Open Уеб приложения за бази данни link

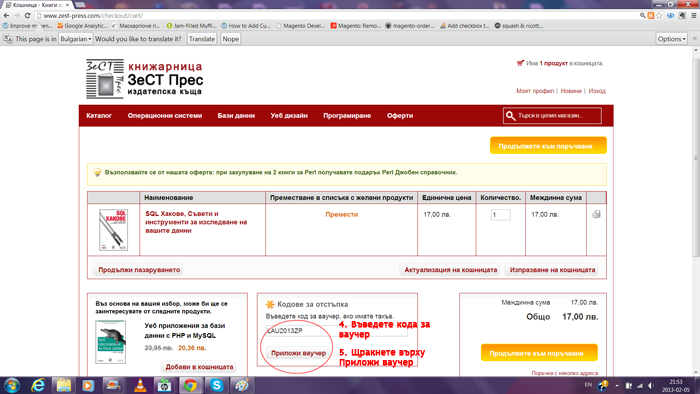[x=185, y=331]
